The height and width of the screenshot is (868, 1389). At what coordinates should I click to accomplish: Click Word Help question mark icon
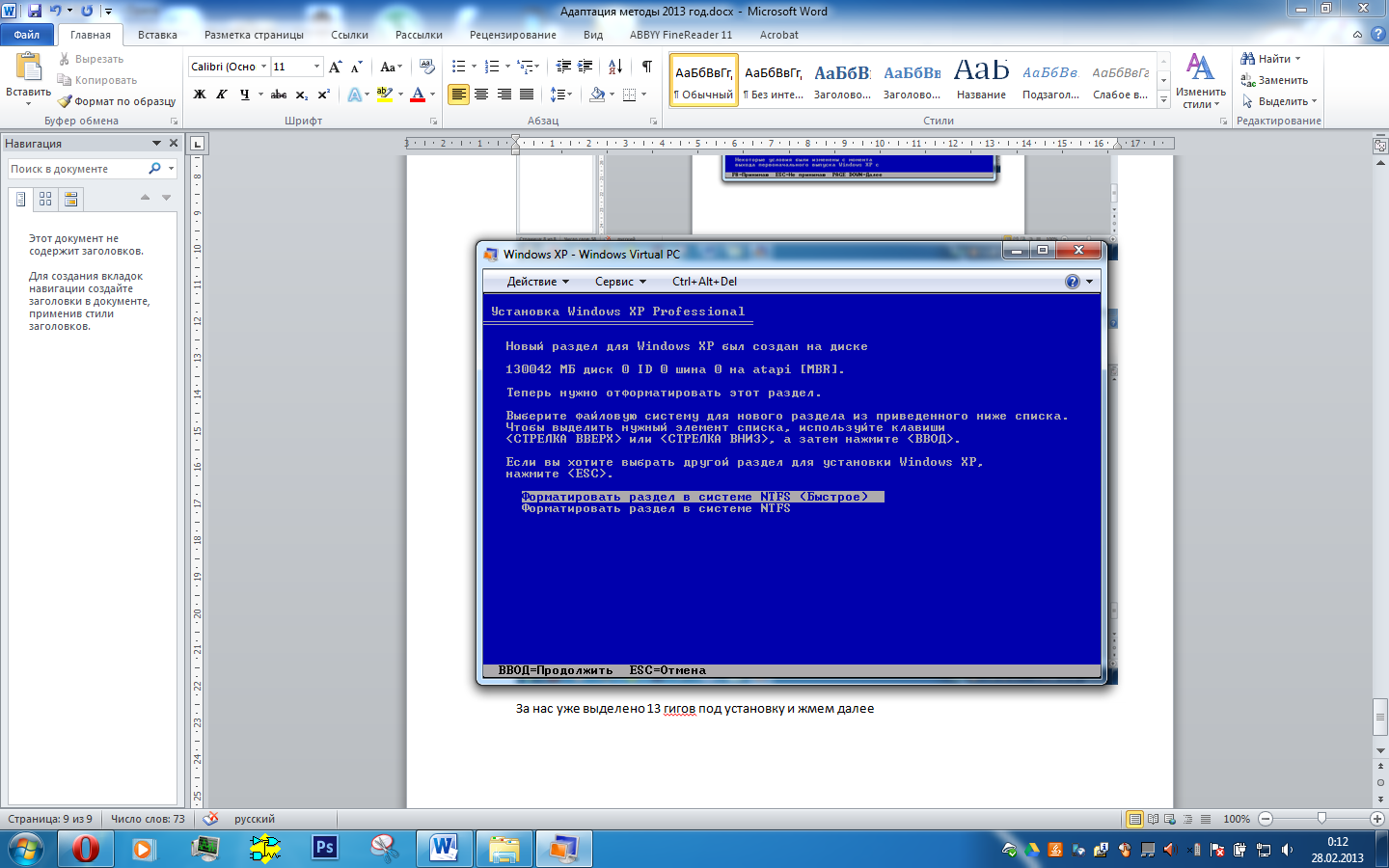click(1377, 34)
